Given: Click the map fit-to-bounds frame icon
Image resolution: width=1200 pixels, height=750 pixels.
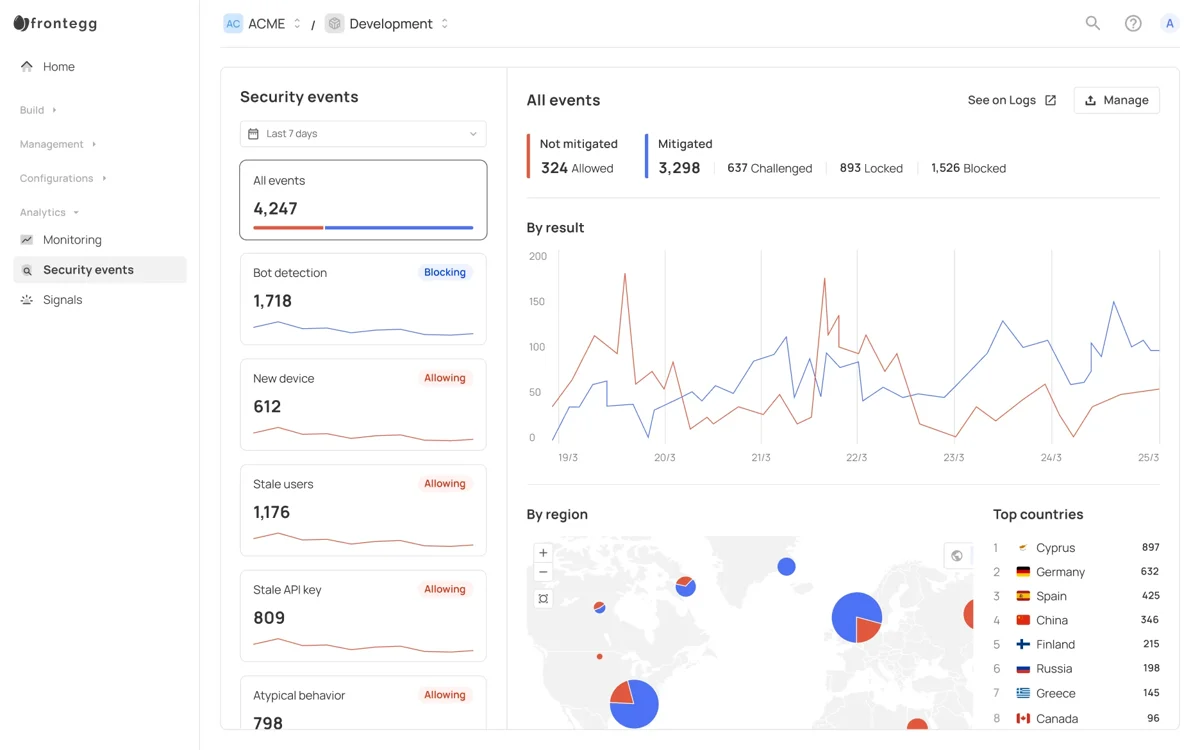Looking at the screenshot, I should click(543, 599).
